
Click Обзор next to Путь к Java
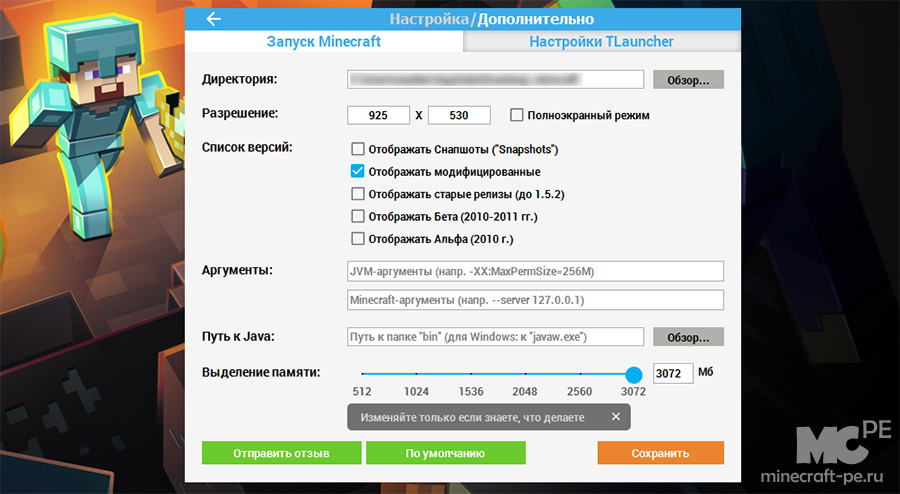[x=688, y=337]
